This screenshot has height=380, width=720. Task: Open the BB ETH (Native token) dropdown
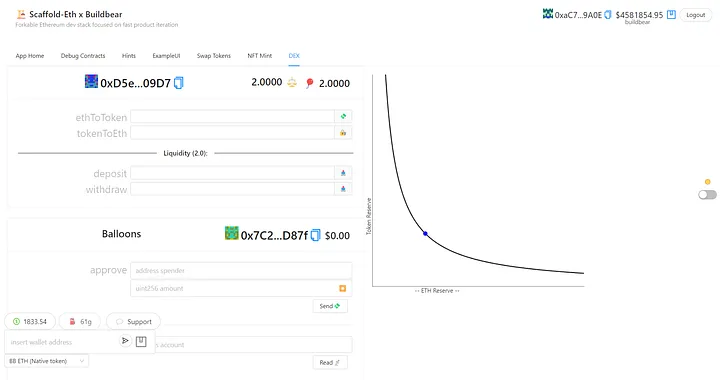[47, 361]
